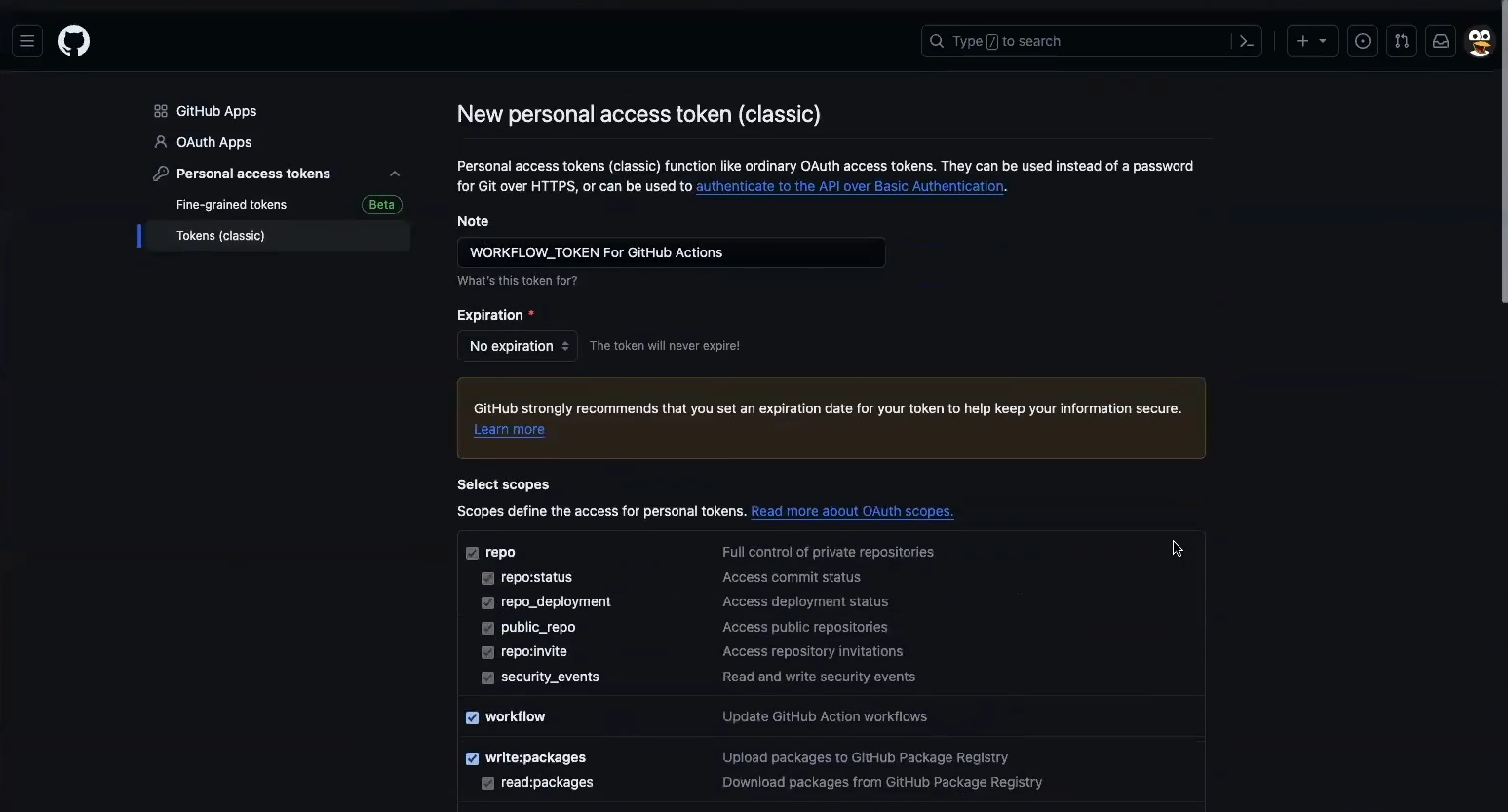Click the Learn more link
The image size is (1508, 812).
pos(509,429)
